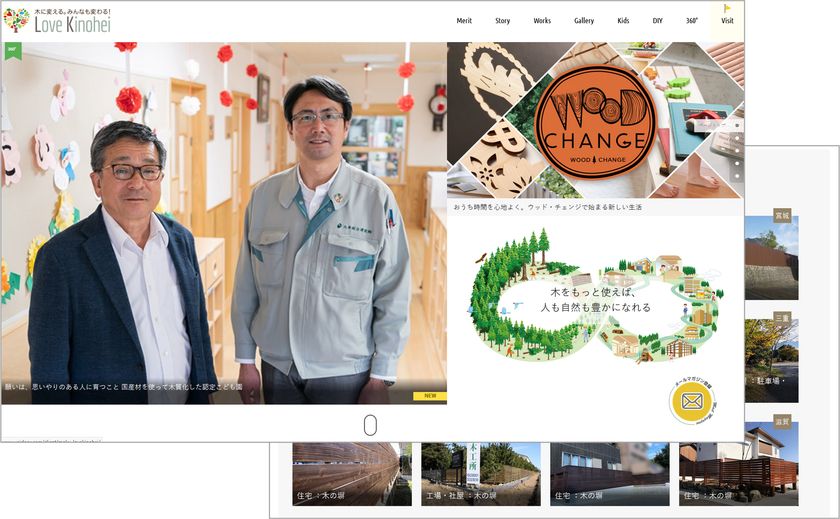Viewport: 840px width, 519px height.
Task: Open the Story menu item
Action: 502,21
